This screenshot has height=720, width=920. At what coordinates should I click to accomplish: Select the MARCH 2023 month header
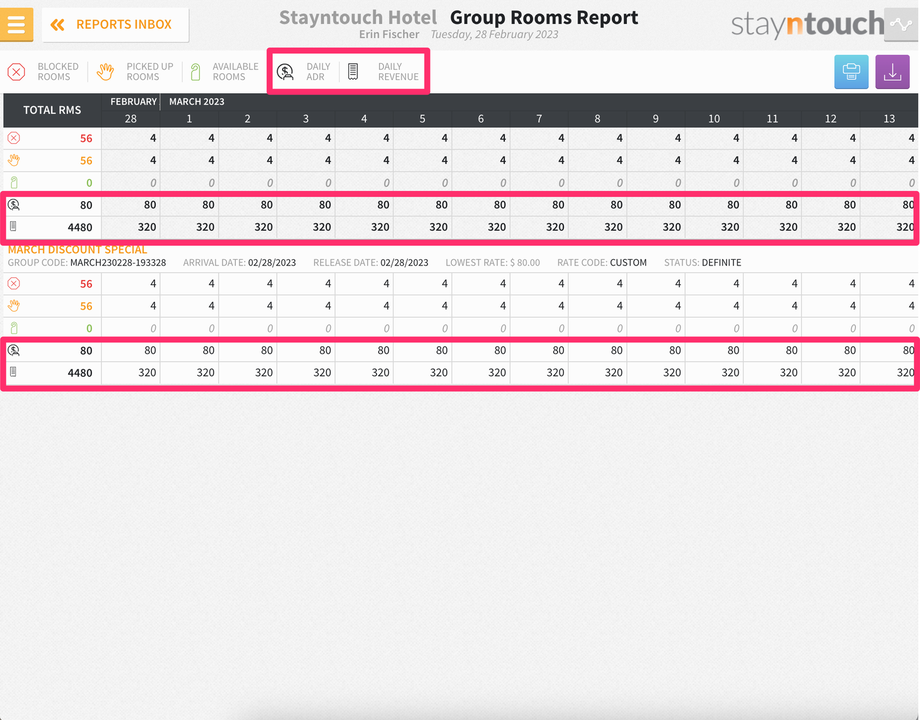[197, 102]
